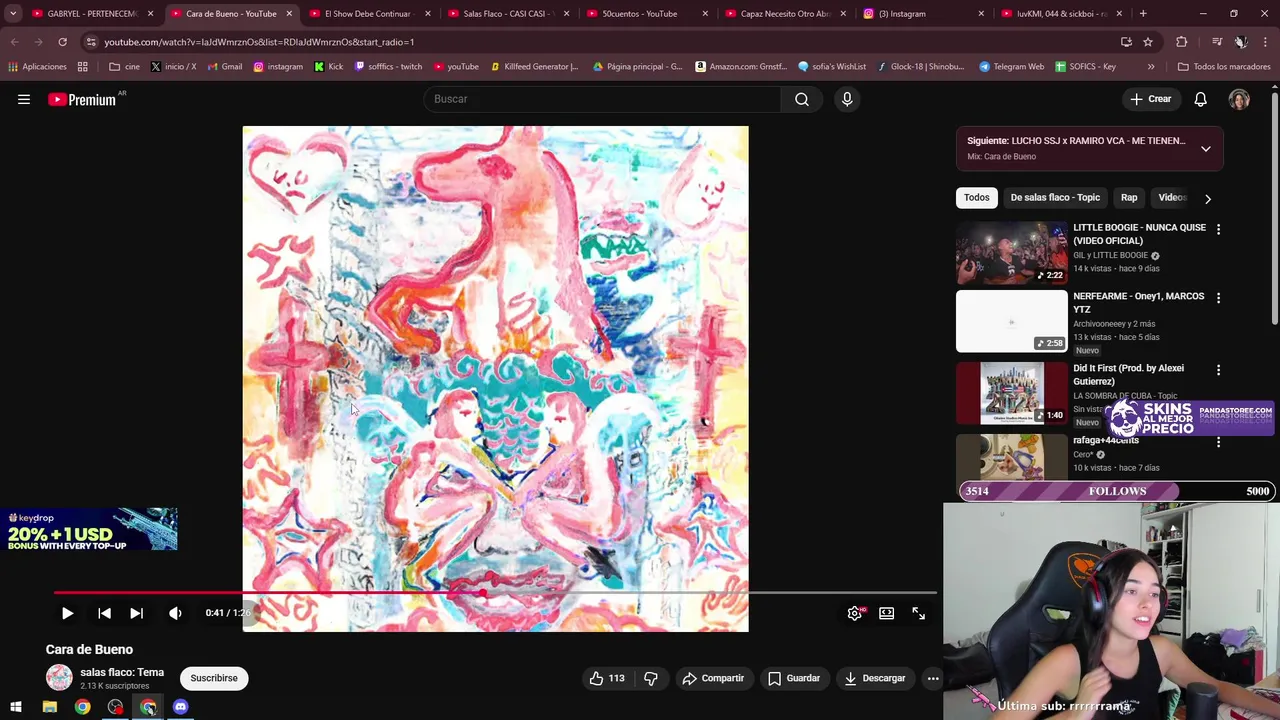Go to YouTube Premium home logo

pos(82,99)
